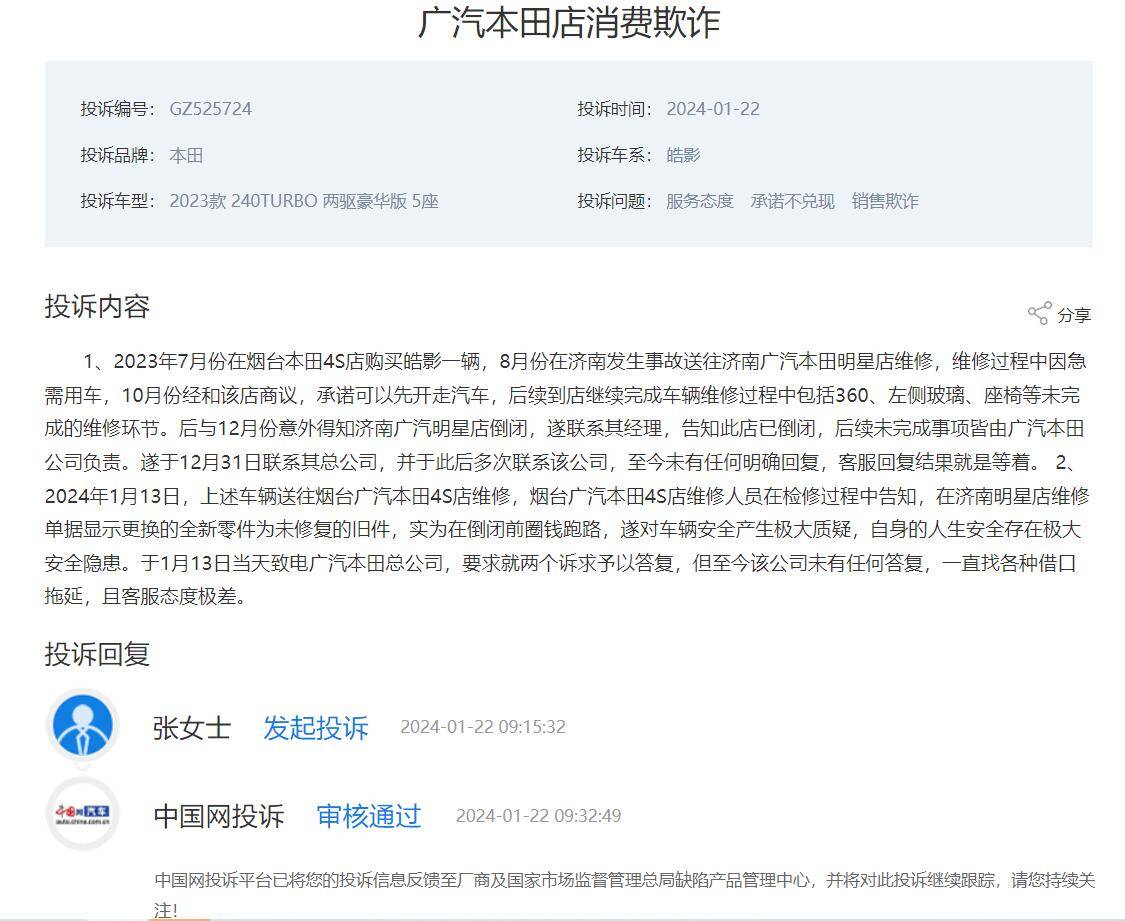The height and width of the screenshot is (921, 1125).
Task: Click the username 张女士
Action: pyautogui.click(x=192, y=727)
